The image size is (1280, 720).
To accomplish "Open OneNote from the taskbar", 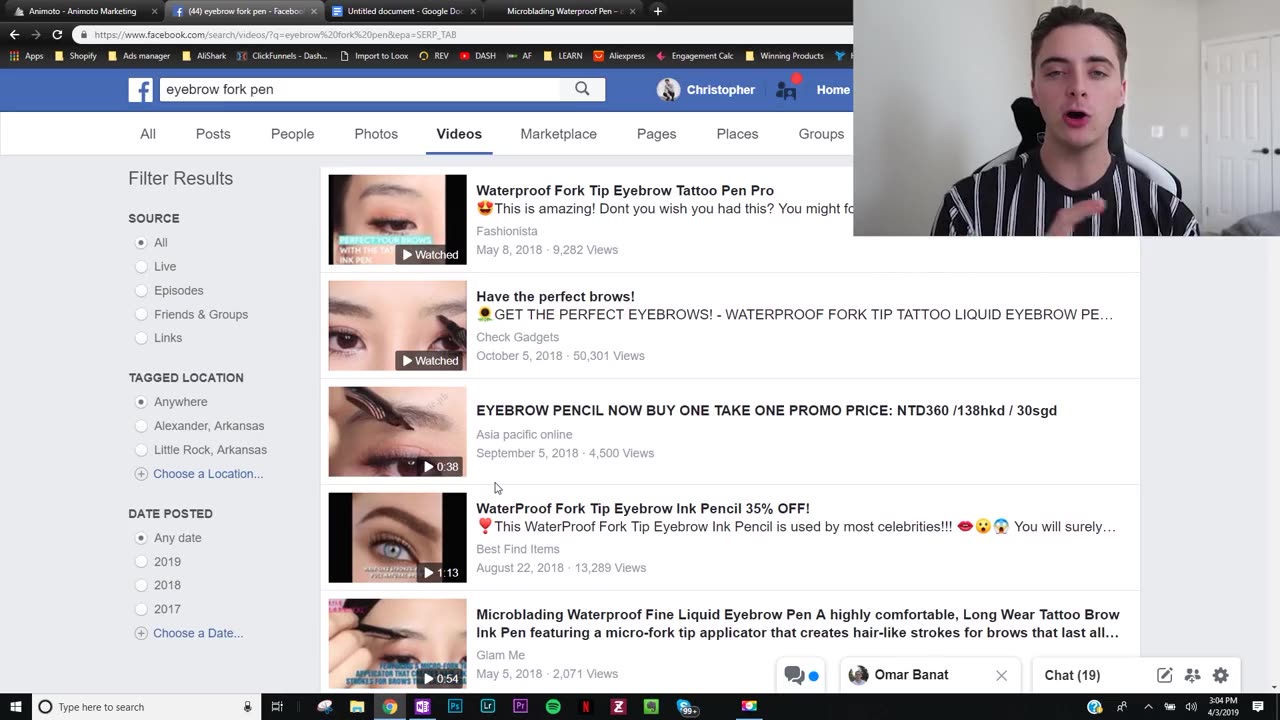I will tap(422, 707).
